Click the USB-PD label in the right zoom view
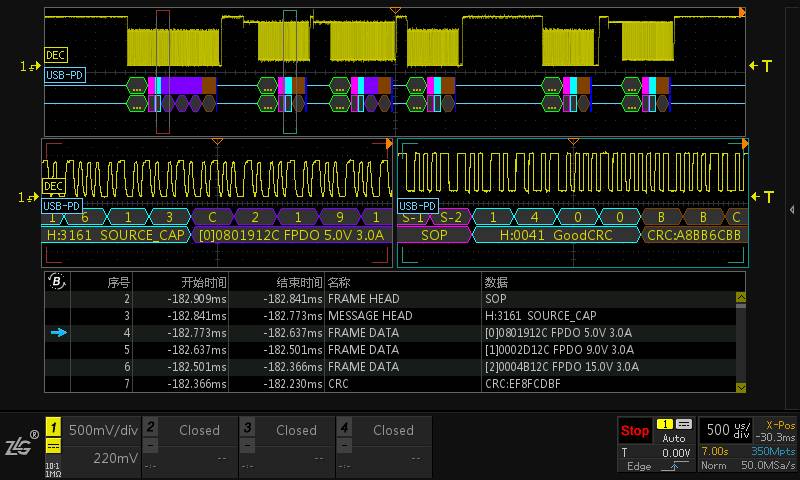Screen dimensions: 800x480 (x=418, y=206)
